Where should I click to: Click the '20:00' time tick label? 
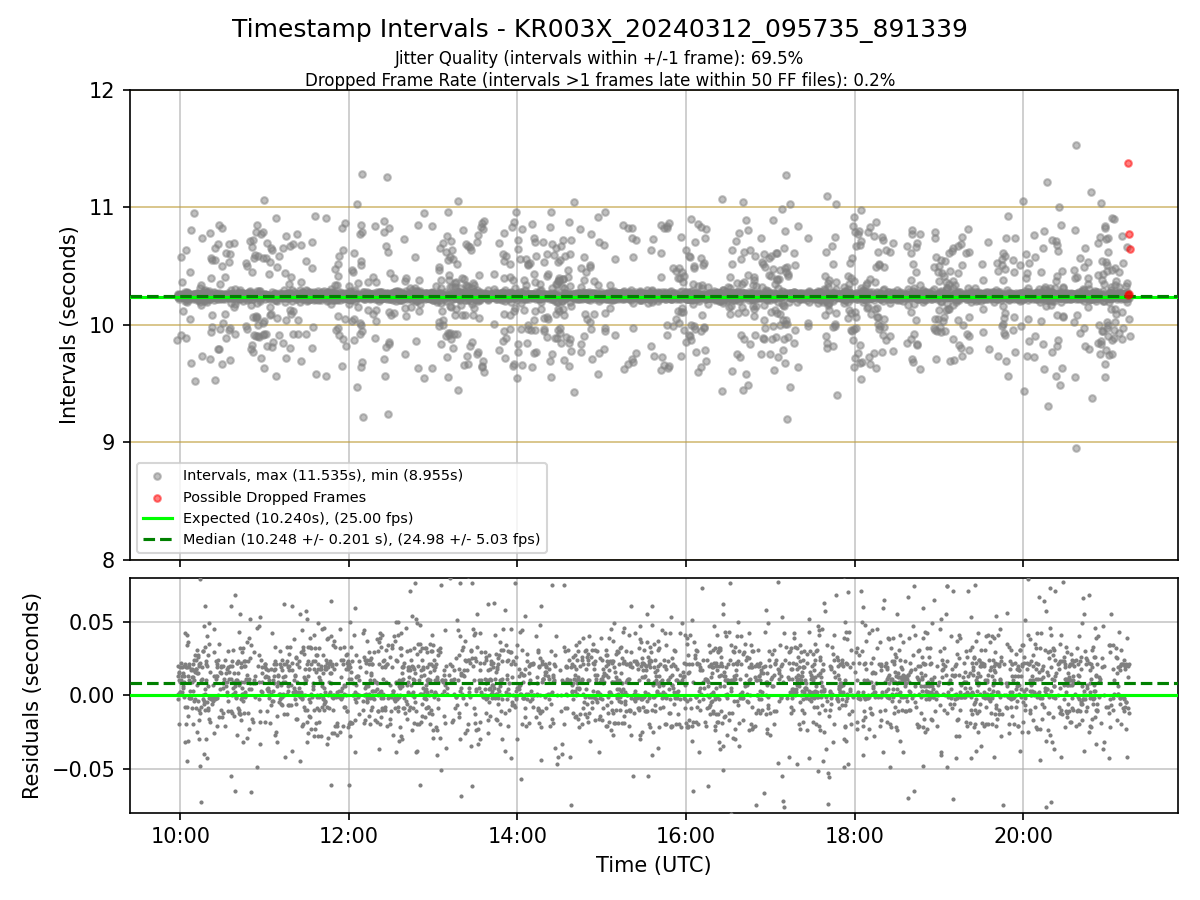click(x=1022, y=836)
